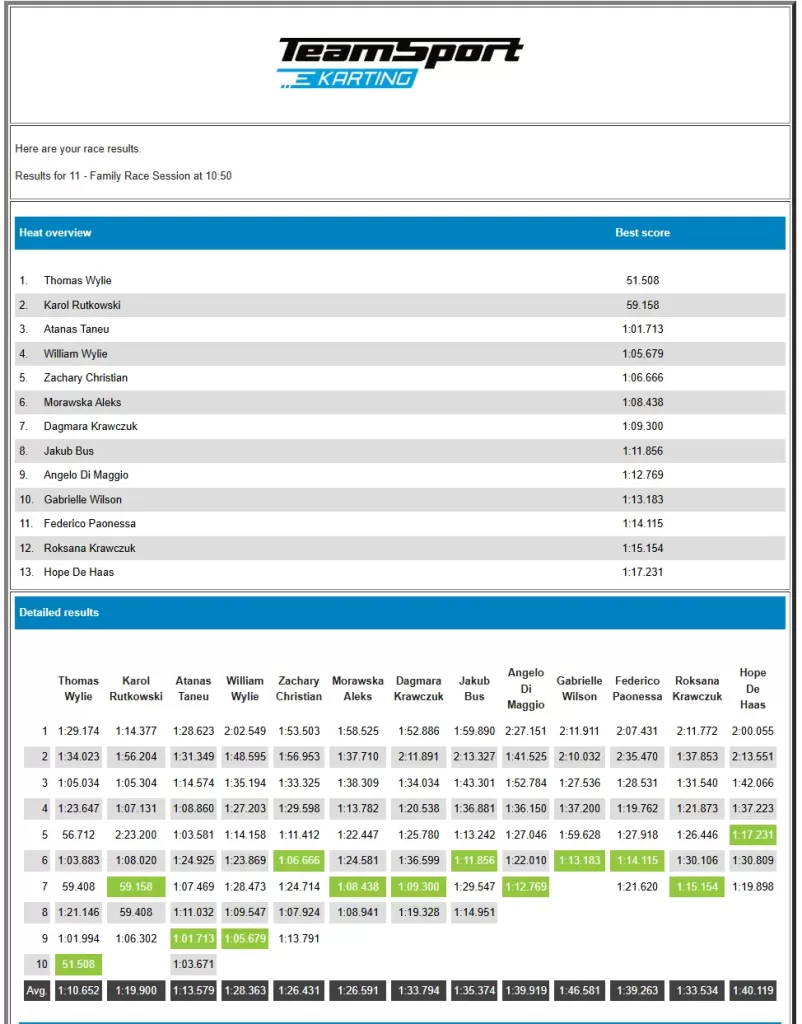This screenshot has height=1024, width=802.
Task: Click the Avg. row label
Action: (36, 990)
